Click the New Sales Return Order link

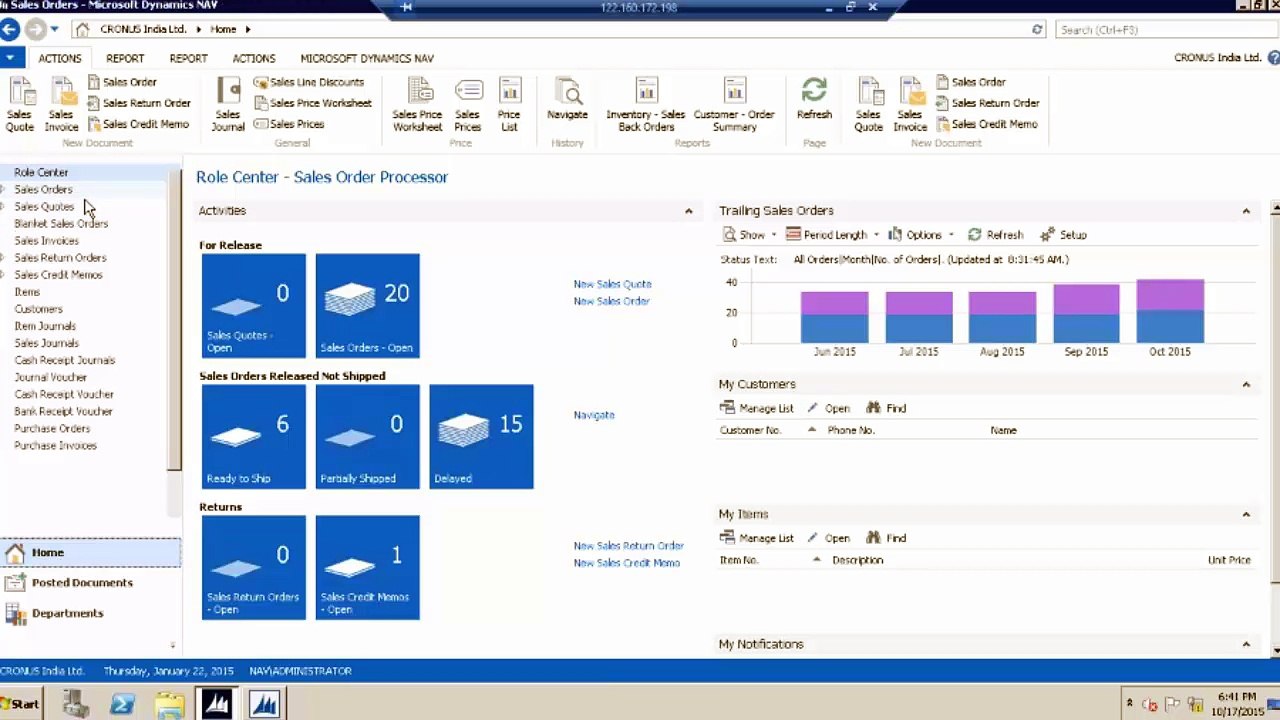[628, 546]
